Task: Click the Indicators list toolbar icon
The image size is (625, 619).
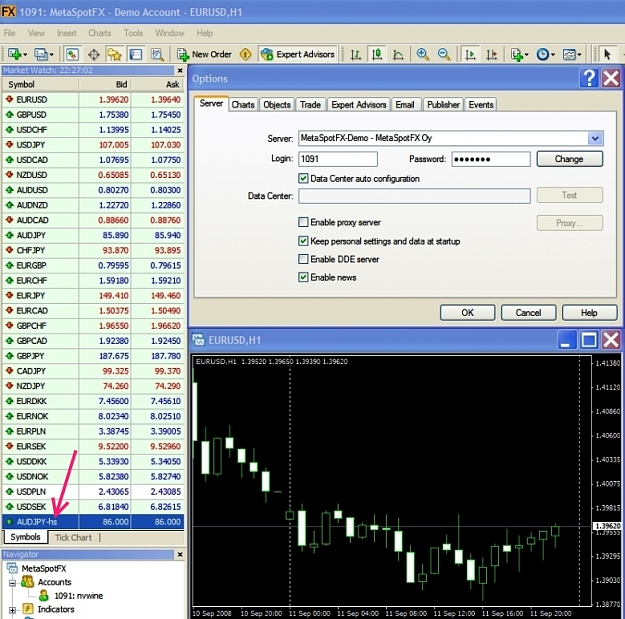Action: 517,54
